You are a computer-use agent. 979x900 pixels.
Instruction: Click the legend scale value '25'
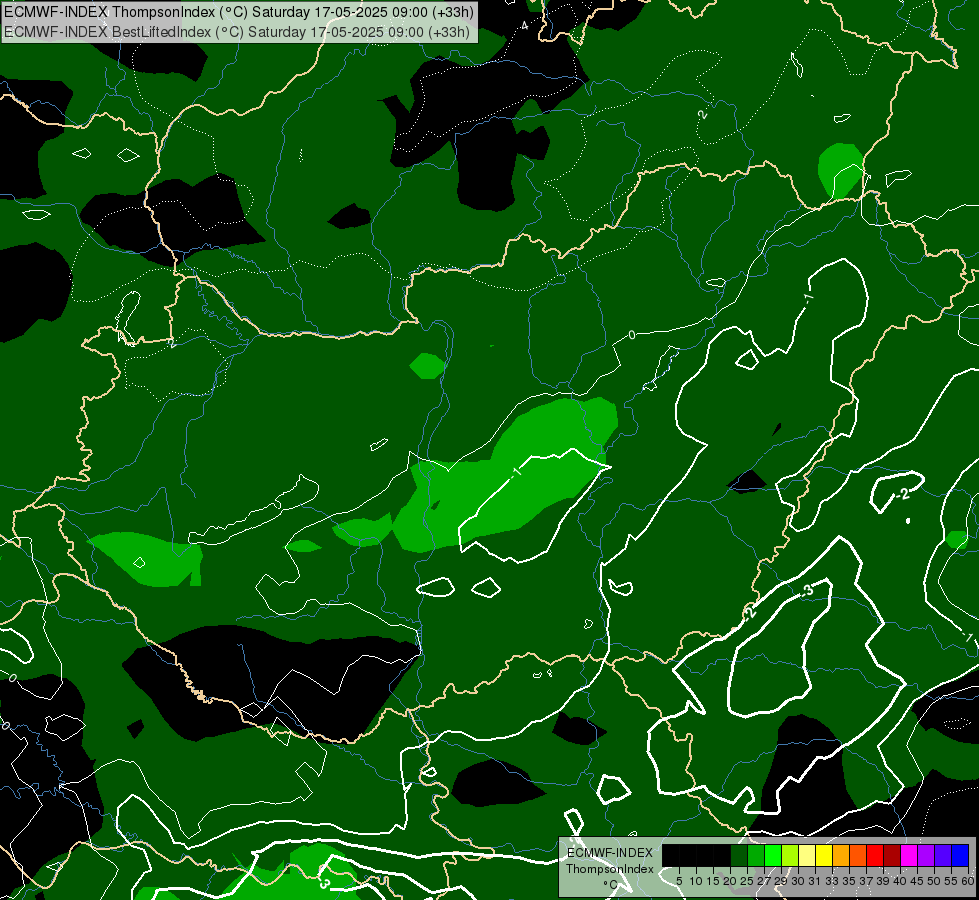coord(747,881)
